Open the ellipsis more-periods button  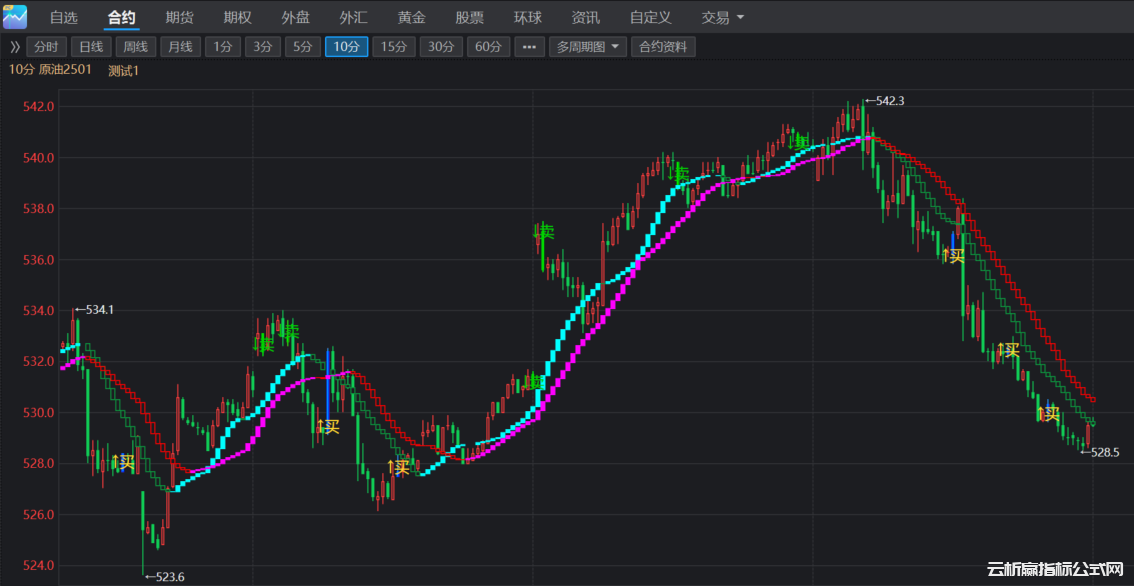click(x=529, y=47)
